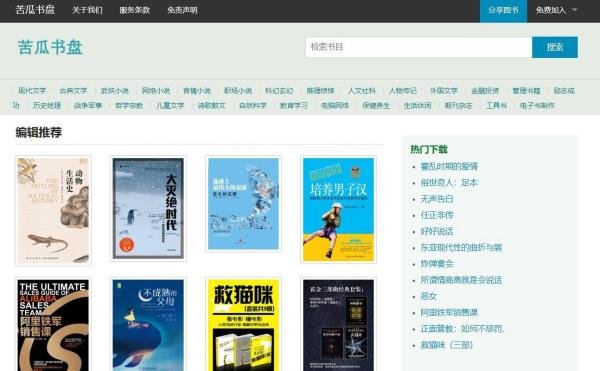600x371 pixels.
Task: Click the large teal 苦瓜书盘 logo
Action: point(50,47)
